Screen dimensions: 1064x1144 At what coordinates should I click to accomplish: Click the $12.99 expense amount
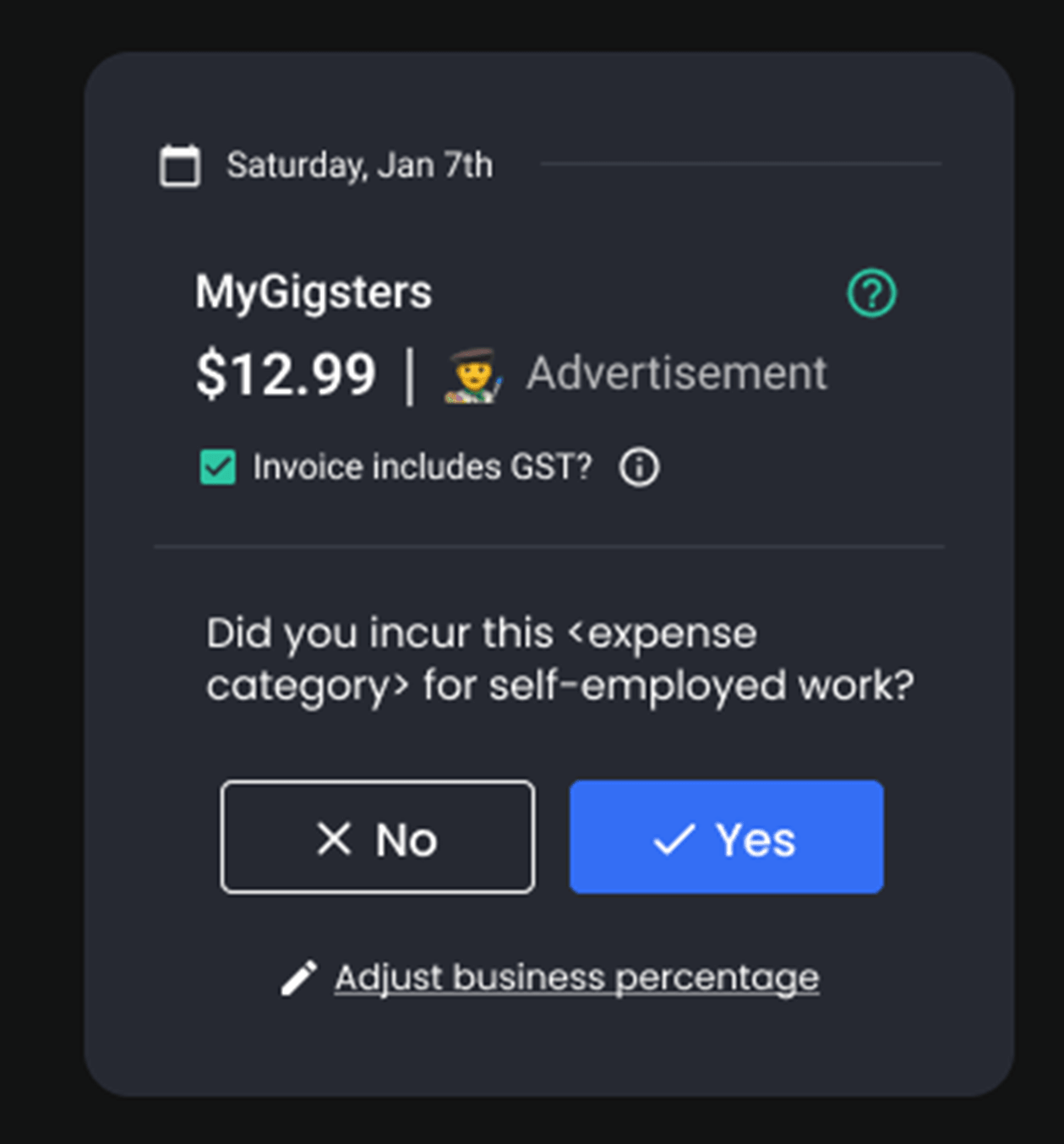(286, 374)
